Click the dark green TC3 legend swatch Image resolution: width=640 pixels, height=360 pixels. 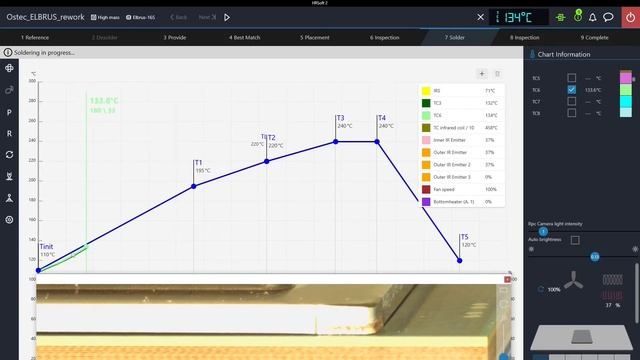[426, 103]
